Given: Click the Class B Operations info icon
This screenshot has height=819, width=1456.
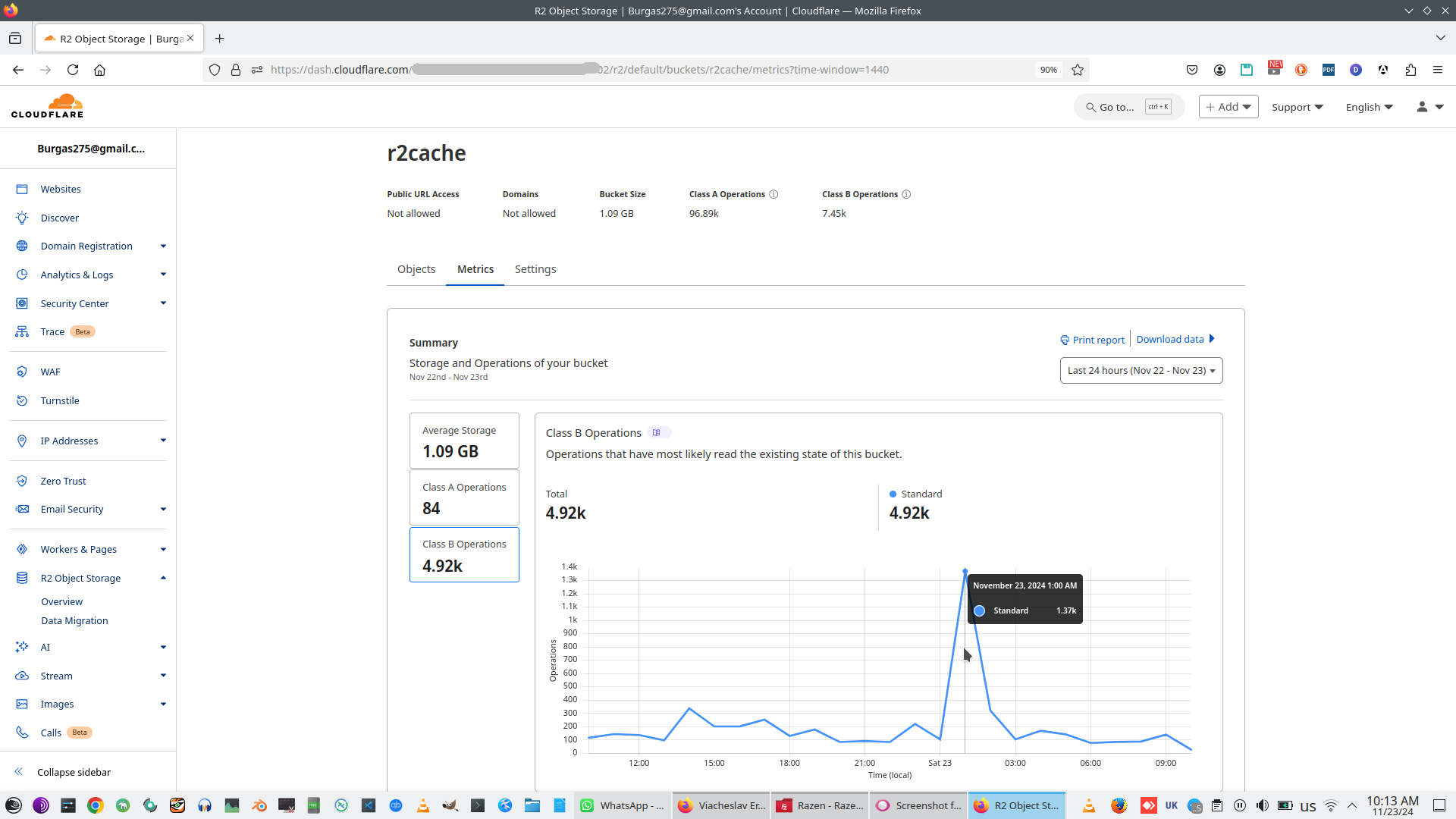Looking at the screenshot, I should (x=906, y=195).
